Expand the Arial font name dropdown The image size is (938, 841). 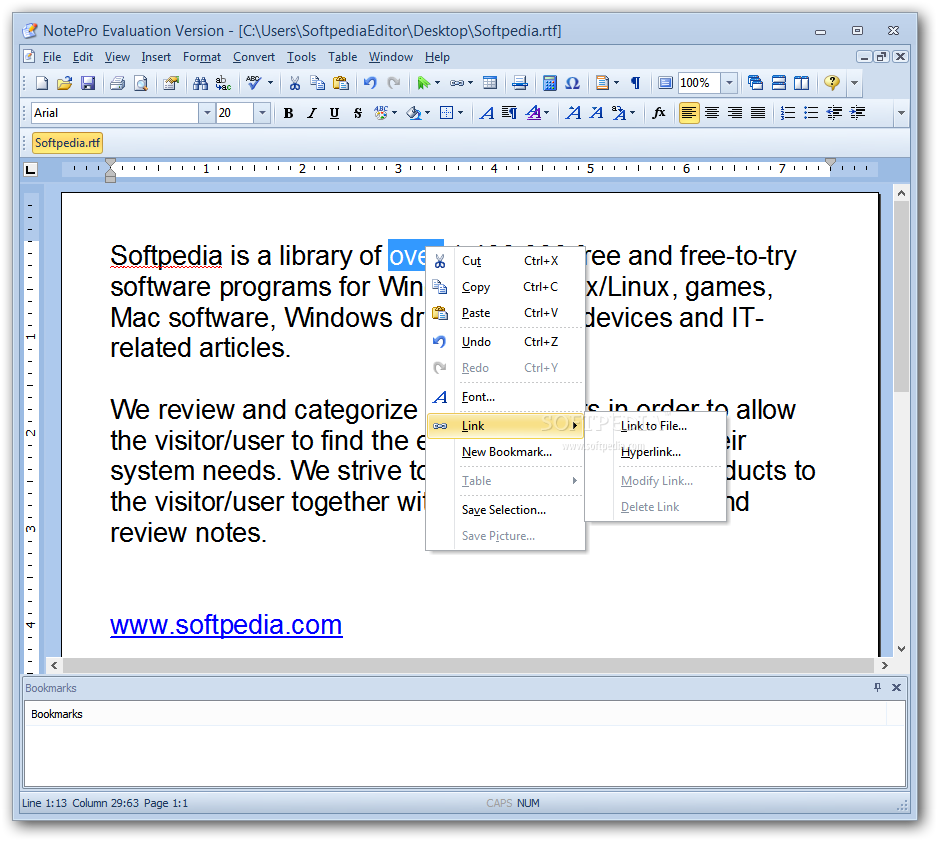click(x=206, y=112)
